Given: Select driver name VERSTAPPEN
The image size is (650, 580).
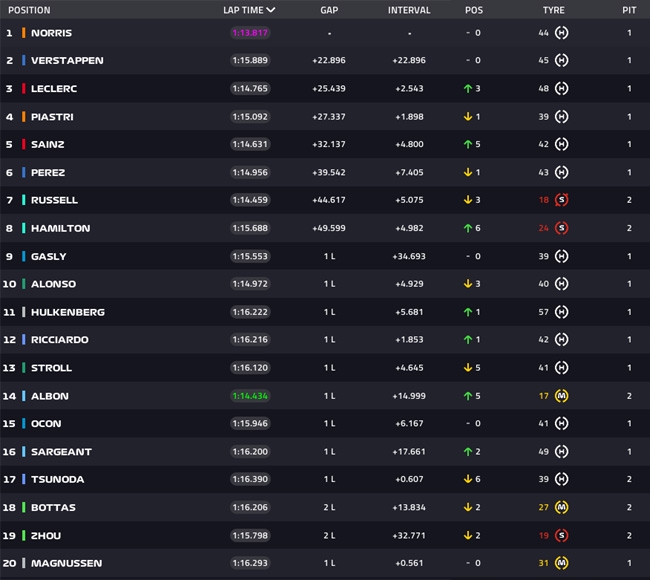Looking at the screenshot, I should 67,60.
